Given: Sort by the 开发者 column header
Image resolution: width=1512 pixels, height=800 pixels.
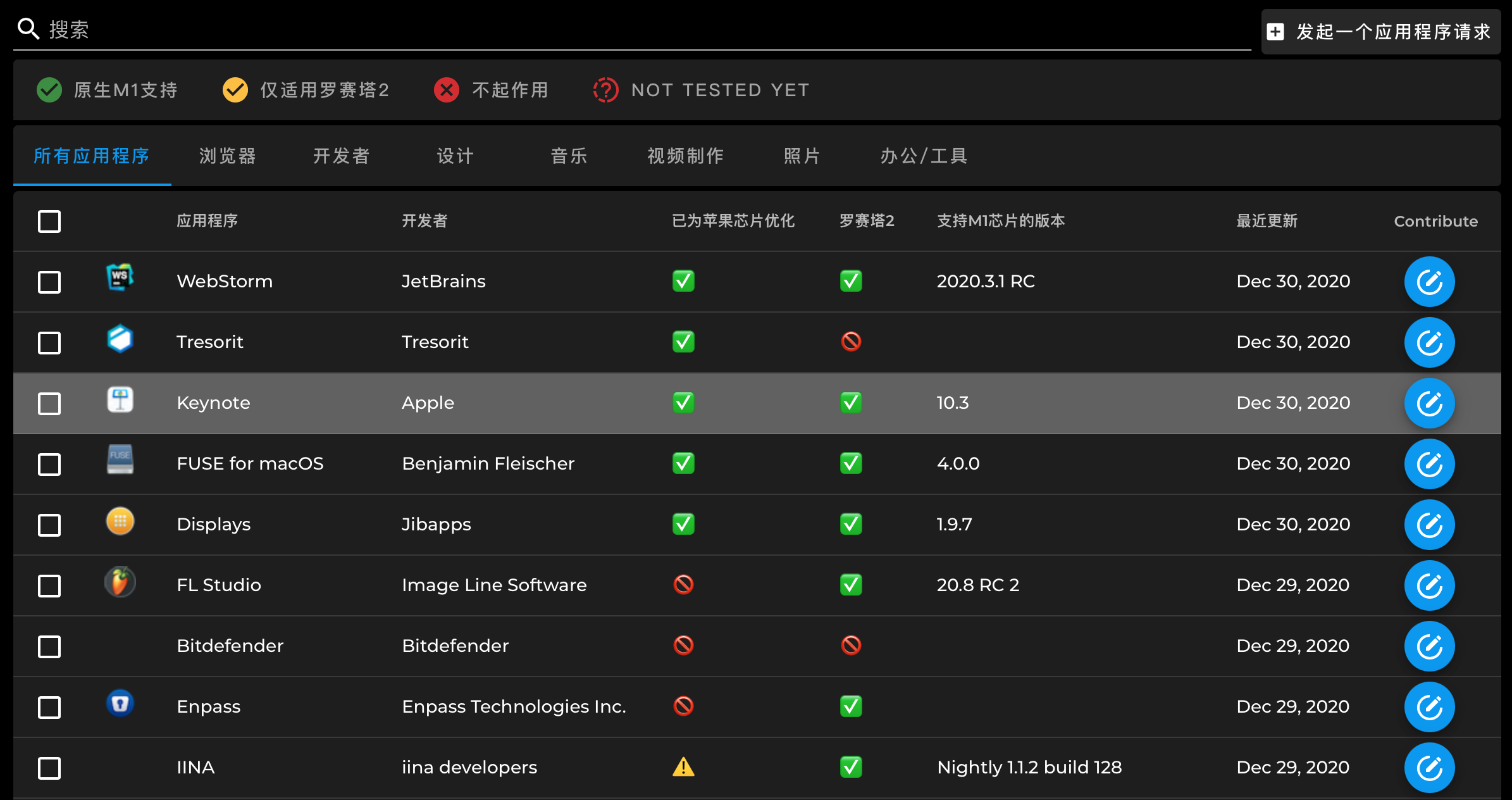Looking at the screenshot, I should (x=424, y=221).
